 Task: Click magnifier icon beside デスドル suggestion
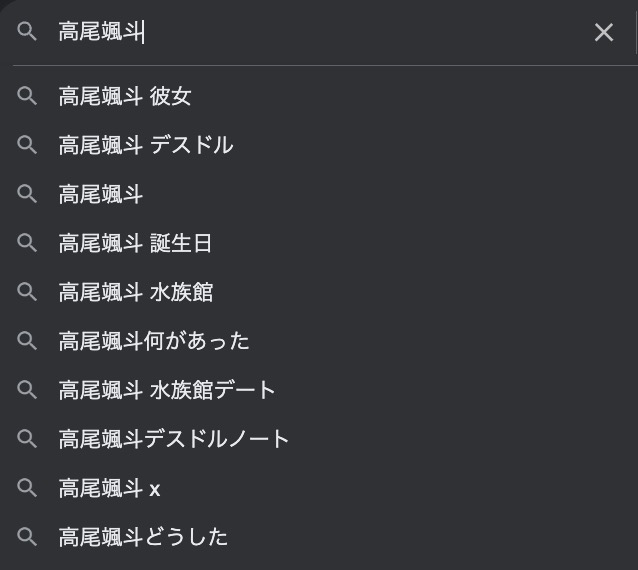click(27, 145)
